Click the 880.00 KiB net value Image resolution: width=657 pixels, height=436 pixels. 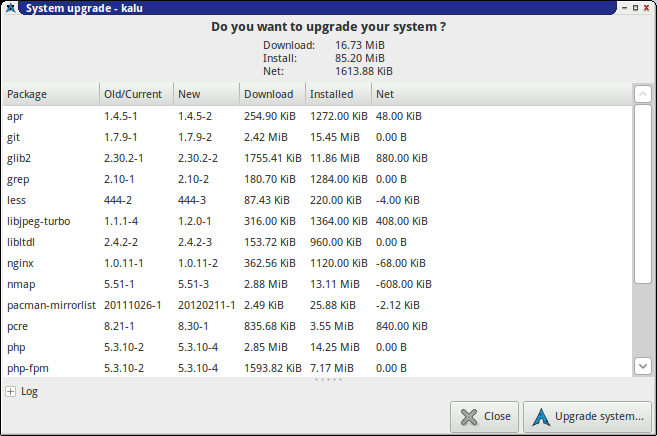(x=401, y=158)
